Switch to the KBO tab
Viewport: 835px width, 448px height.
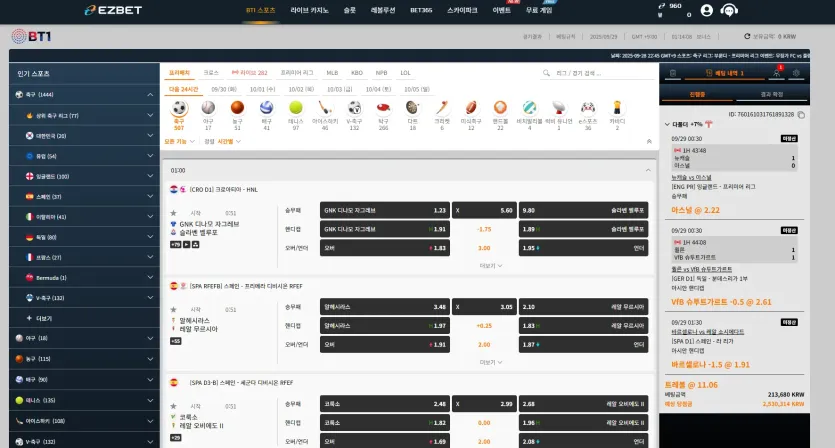357,73
